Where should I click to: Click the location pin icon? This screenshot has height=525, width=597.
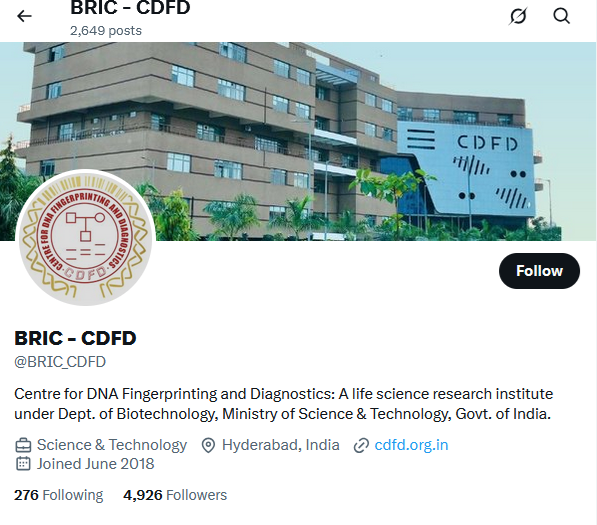[208, 445]
